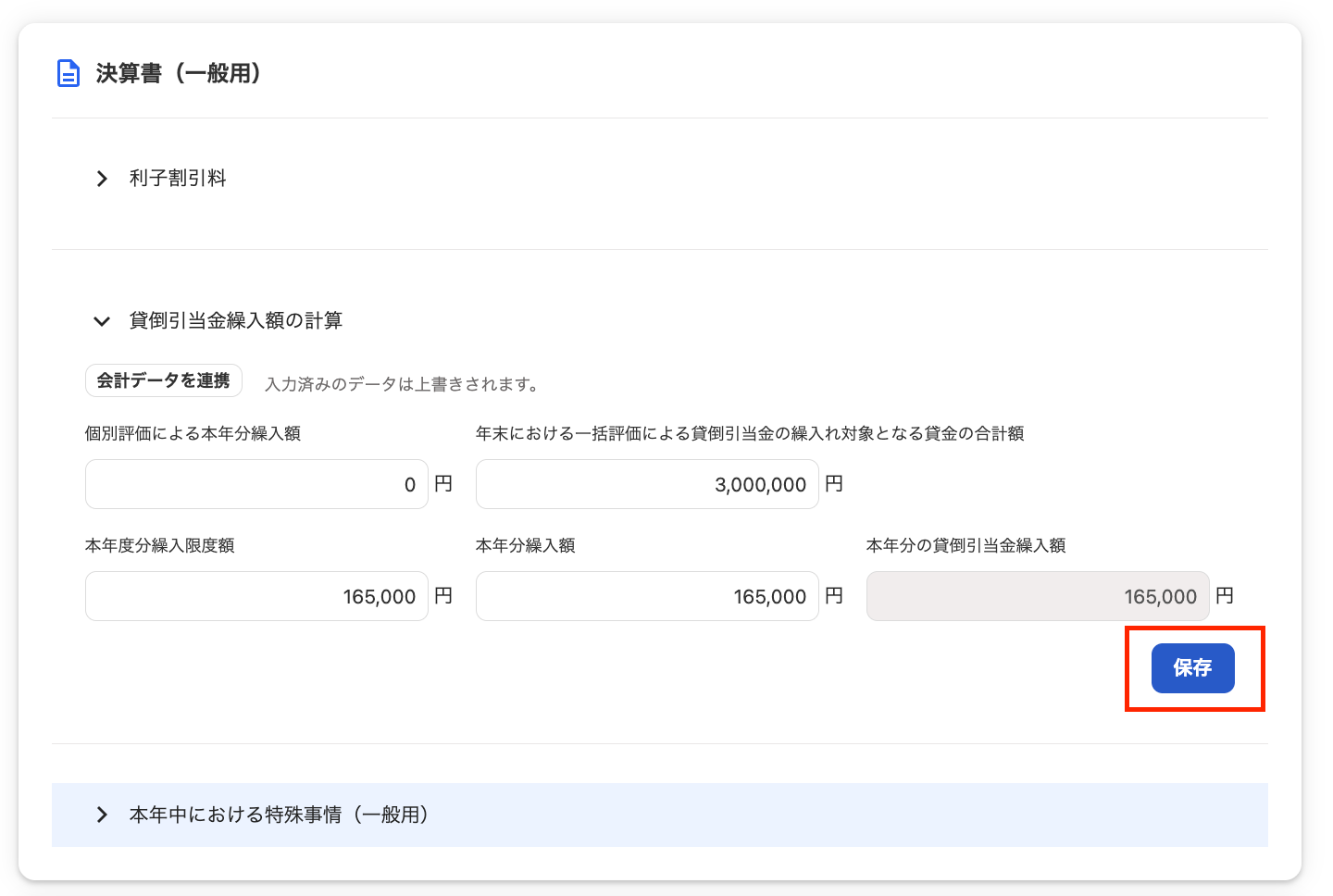Expand 本年中における特殊事情（一般用） section
Viewport: 1333px width, 896px height.
coord(660,815)
